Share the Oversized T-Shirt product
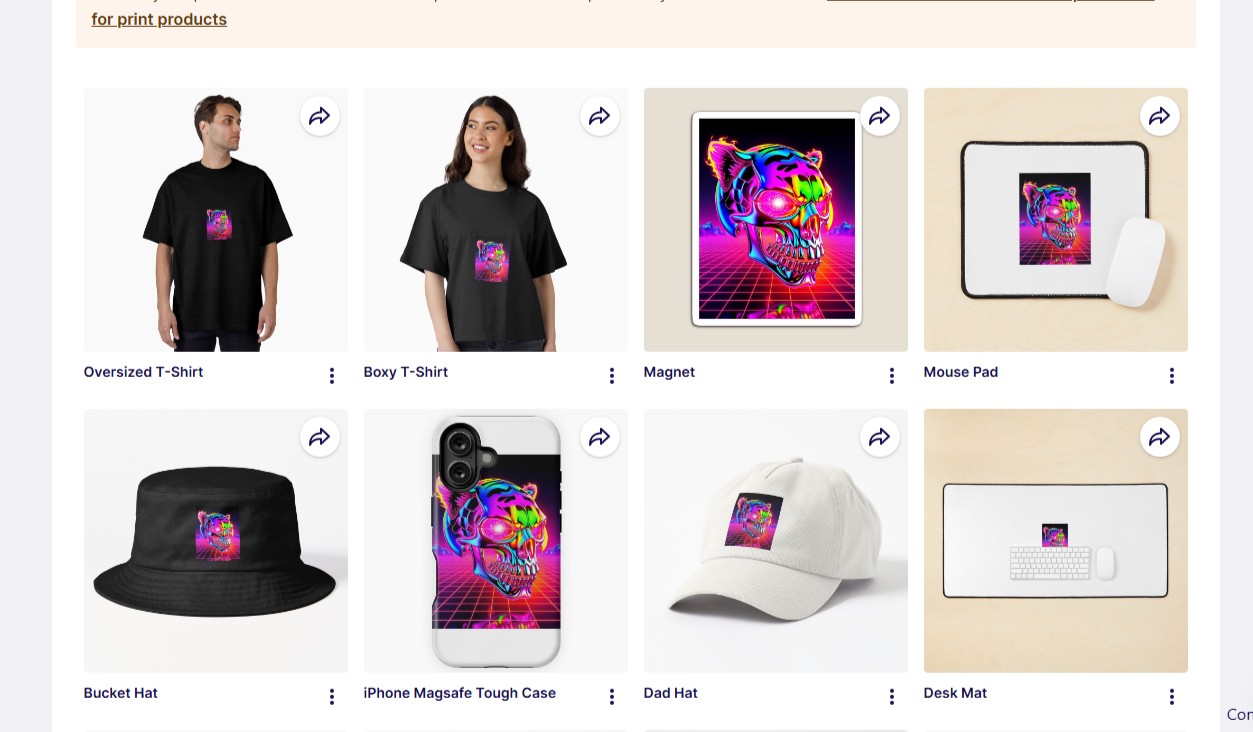Screen dimensions: 1253x732 click(x=320, y=116)
